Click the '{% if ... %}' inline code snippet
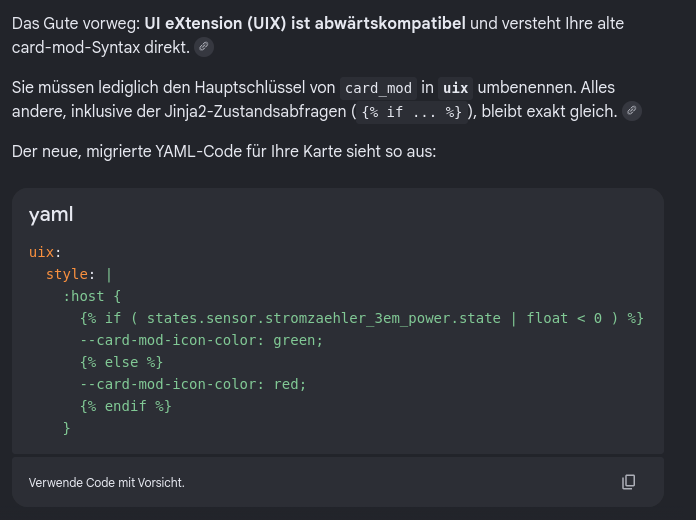 411,112
